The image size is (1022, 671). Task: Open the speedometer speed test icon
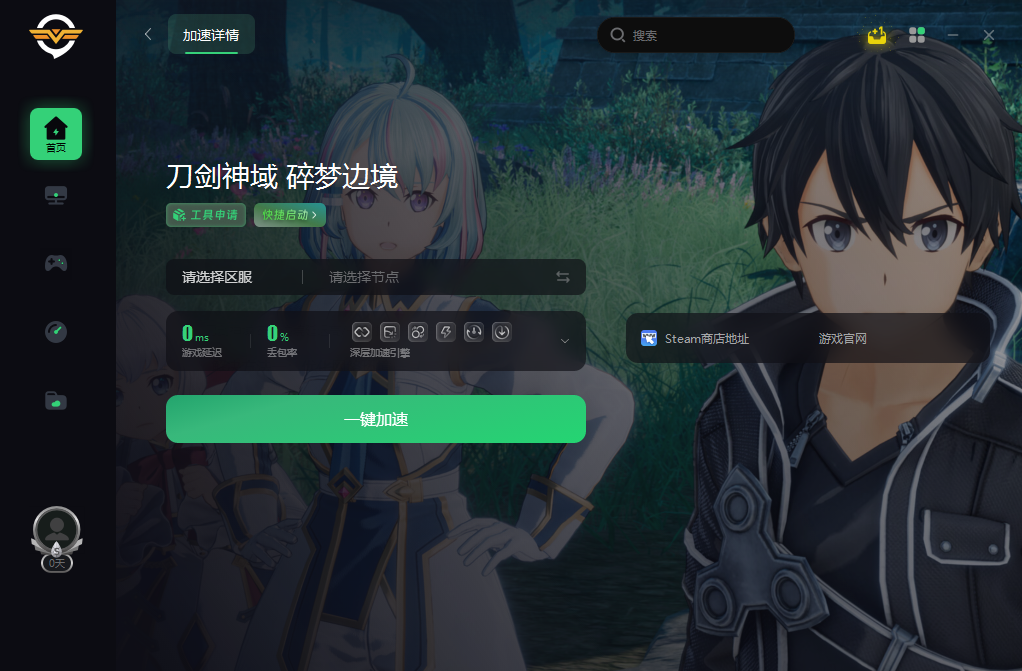click(x=56, y=332)
